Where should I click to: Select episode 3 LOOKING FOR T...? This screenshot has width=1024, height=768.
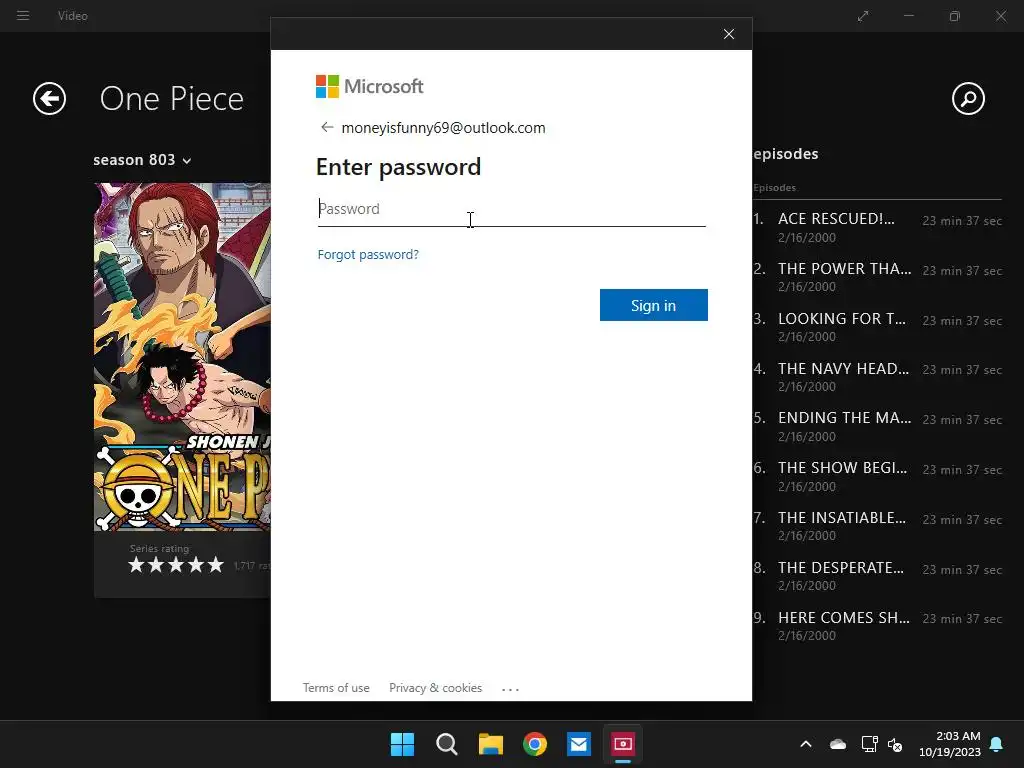click(877, 327)
